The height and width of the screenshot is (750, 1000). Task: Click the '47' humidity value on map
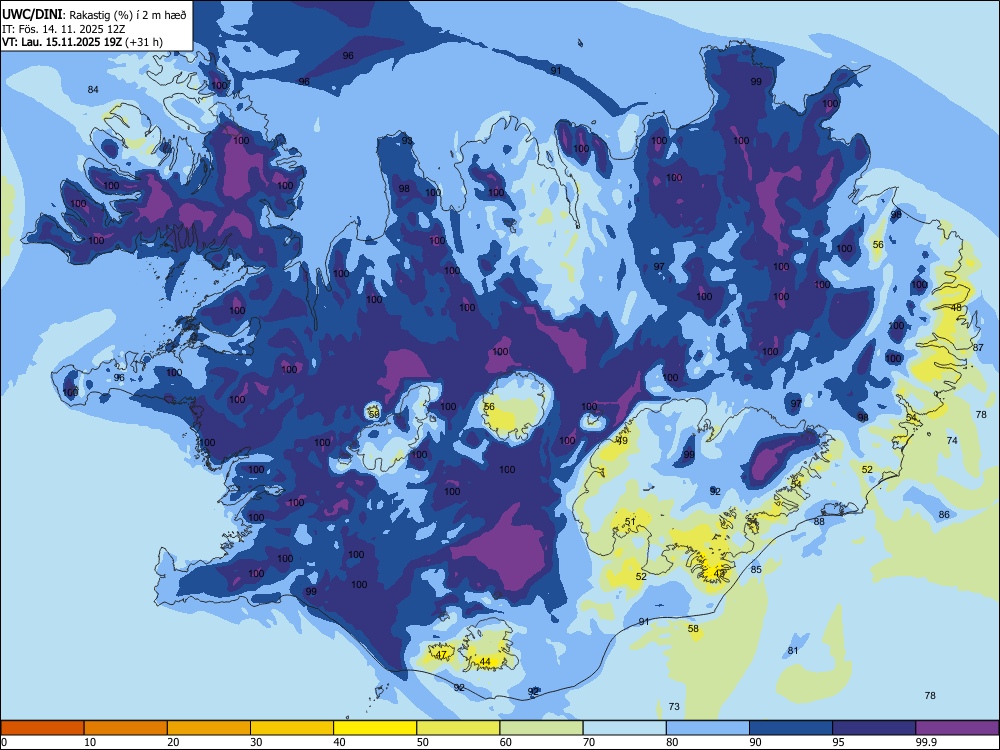point(441,654)
